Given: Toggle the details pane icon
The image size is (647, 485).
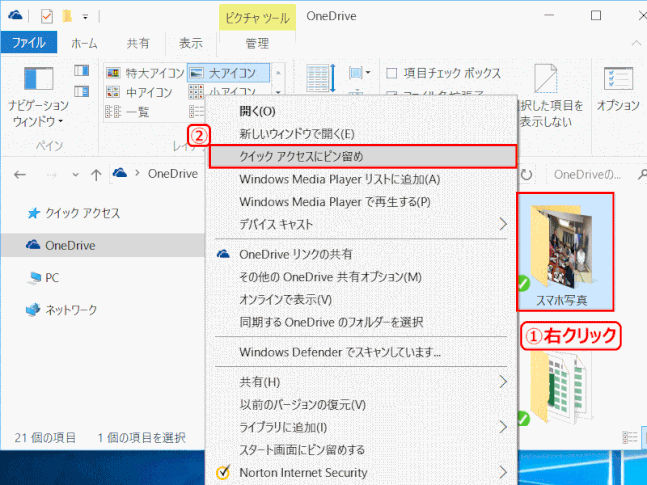Looking at the screenshot, I should 82,91.
